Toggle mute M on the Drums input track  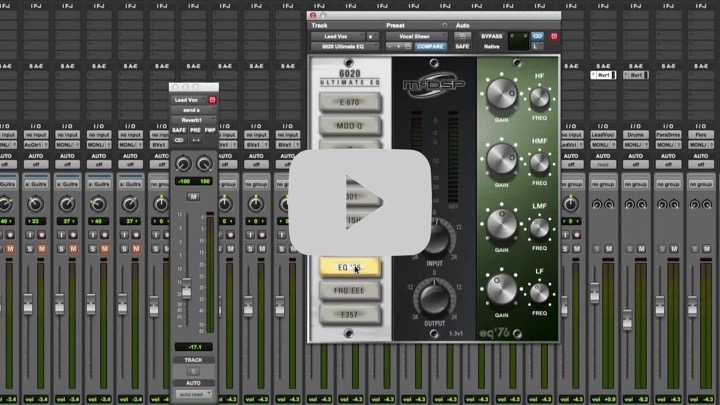[641, 248]
